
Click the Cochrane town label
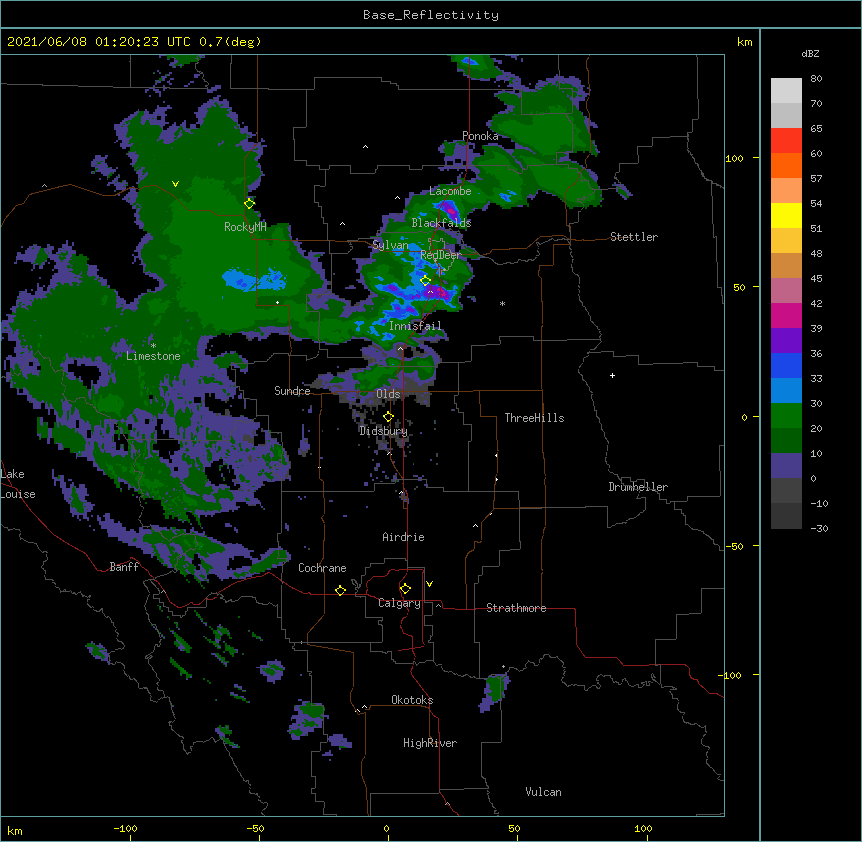pyautogui.click(x=322, y=568)
